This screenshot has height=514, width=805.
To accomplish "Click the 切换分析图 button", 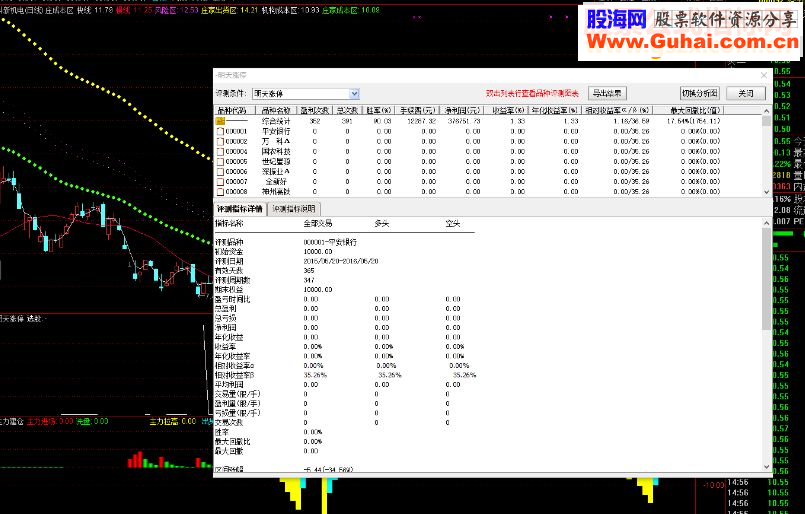I will [700, 93].
